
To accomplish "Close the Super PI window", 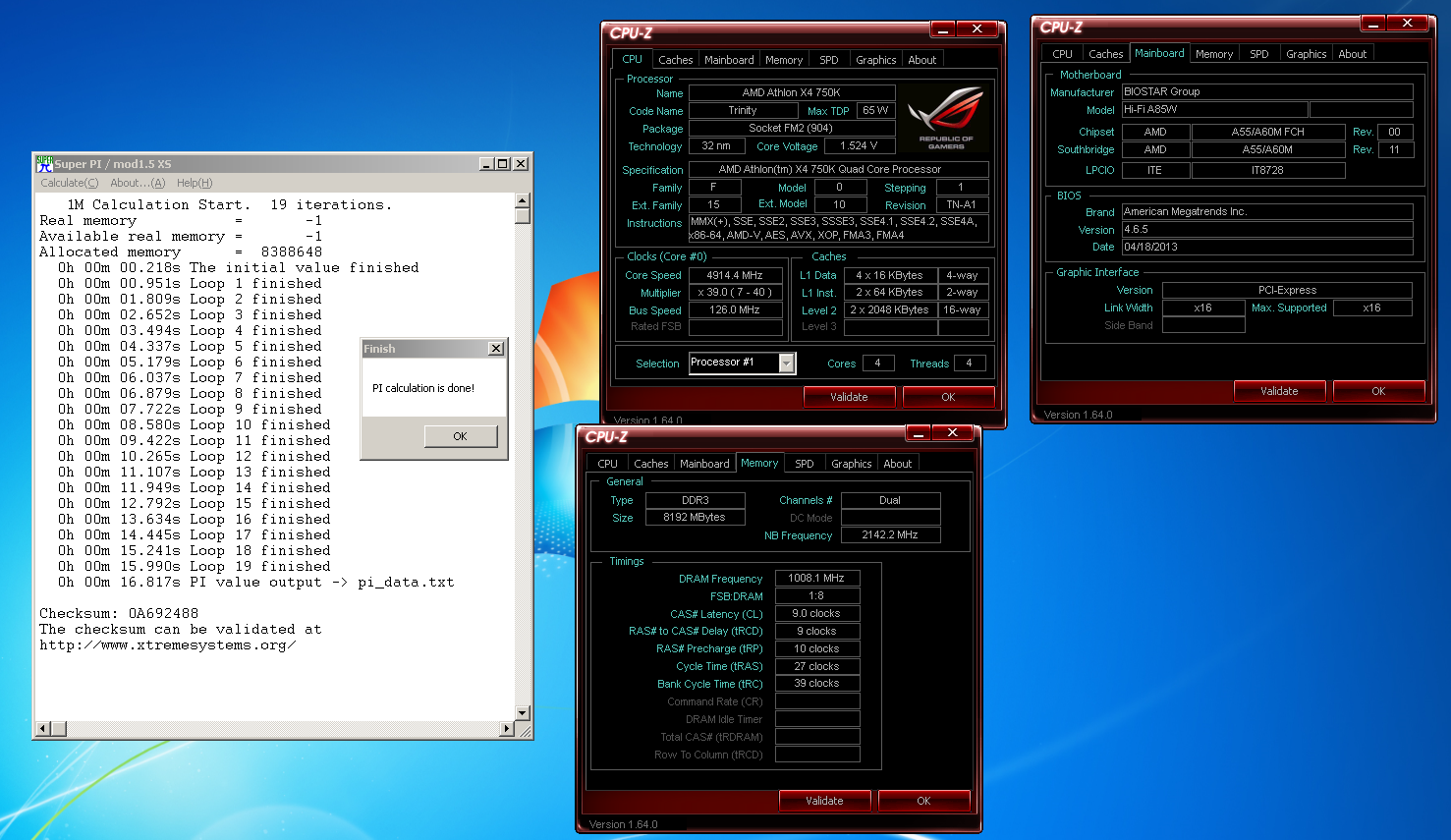I will point(521,164).
